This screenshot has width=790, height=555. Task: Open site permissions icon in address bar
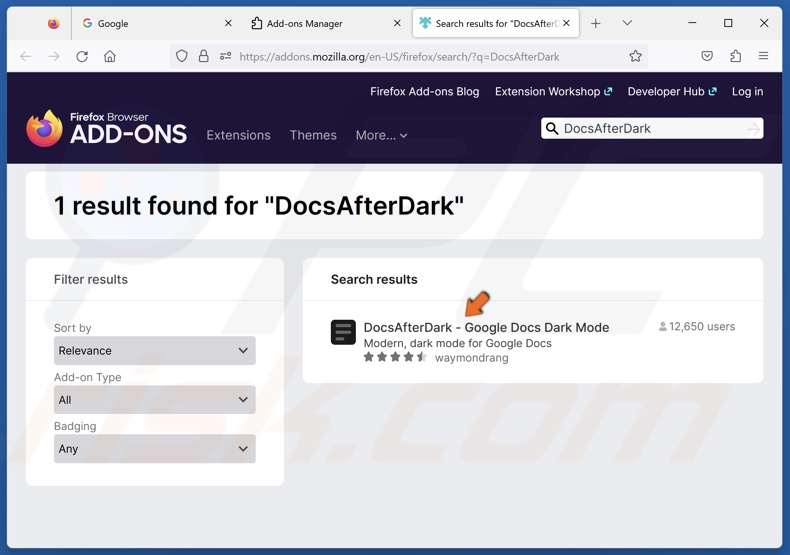(225, 56)
